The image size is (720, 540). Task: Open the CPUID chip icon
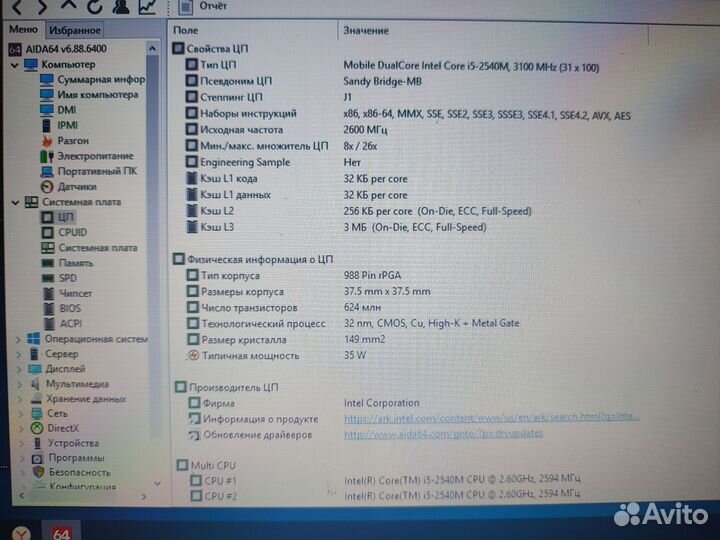point(47,232)
